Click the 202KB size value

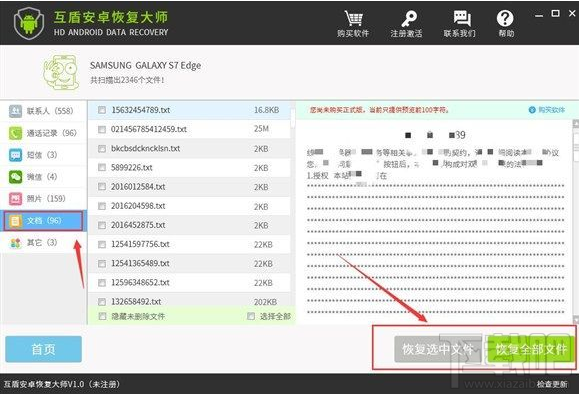coord(265,302)
